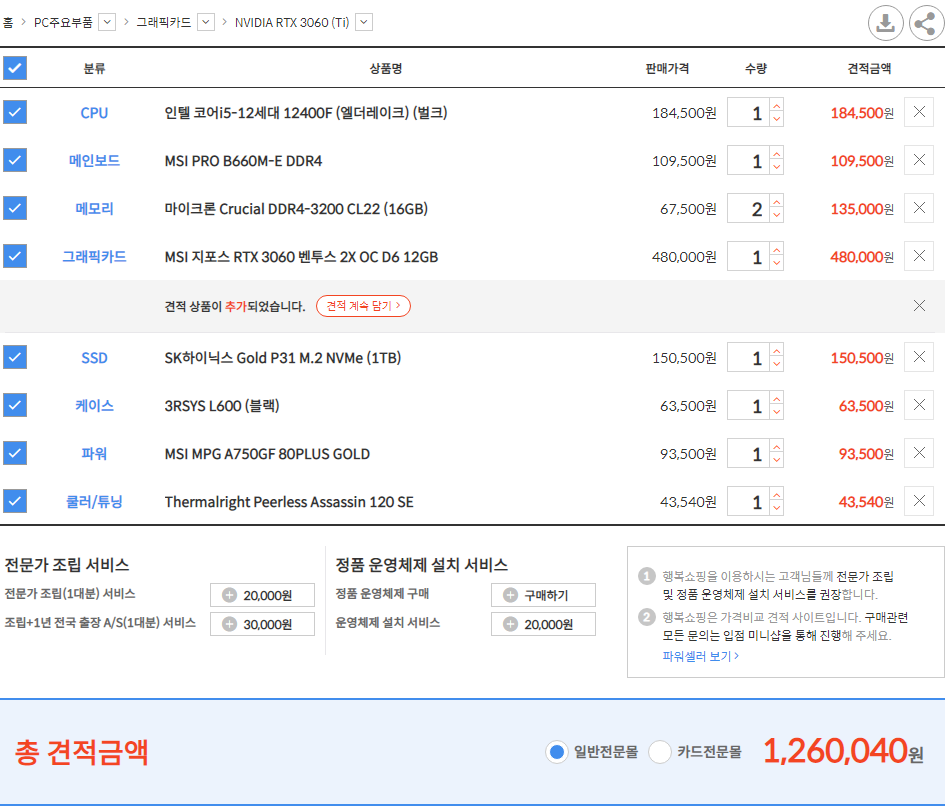Uncheck the CPU row checkbox
The width and height of the screenshot is (949, 809).
(15, 112)
